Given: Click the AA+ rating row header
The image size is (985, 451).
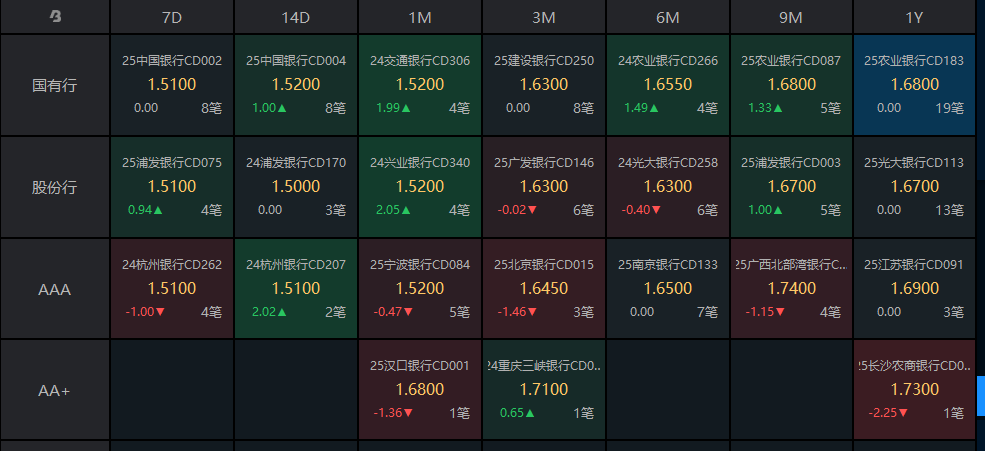Looking at the screenshot, I should click(x=55, y=390).
